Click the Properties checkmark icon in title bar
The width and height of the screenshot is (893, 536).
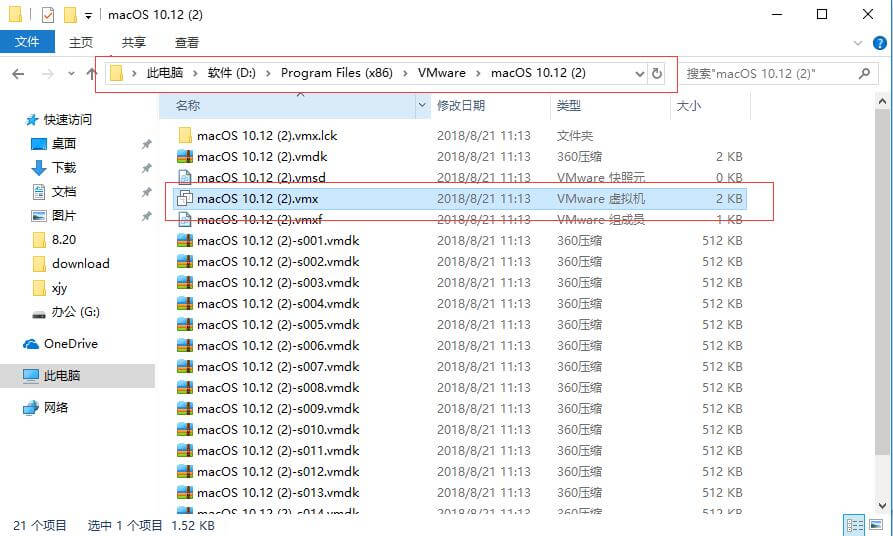(48, 15)
